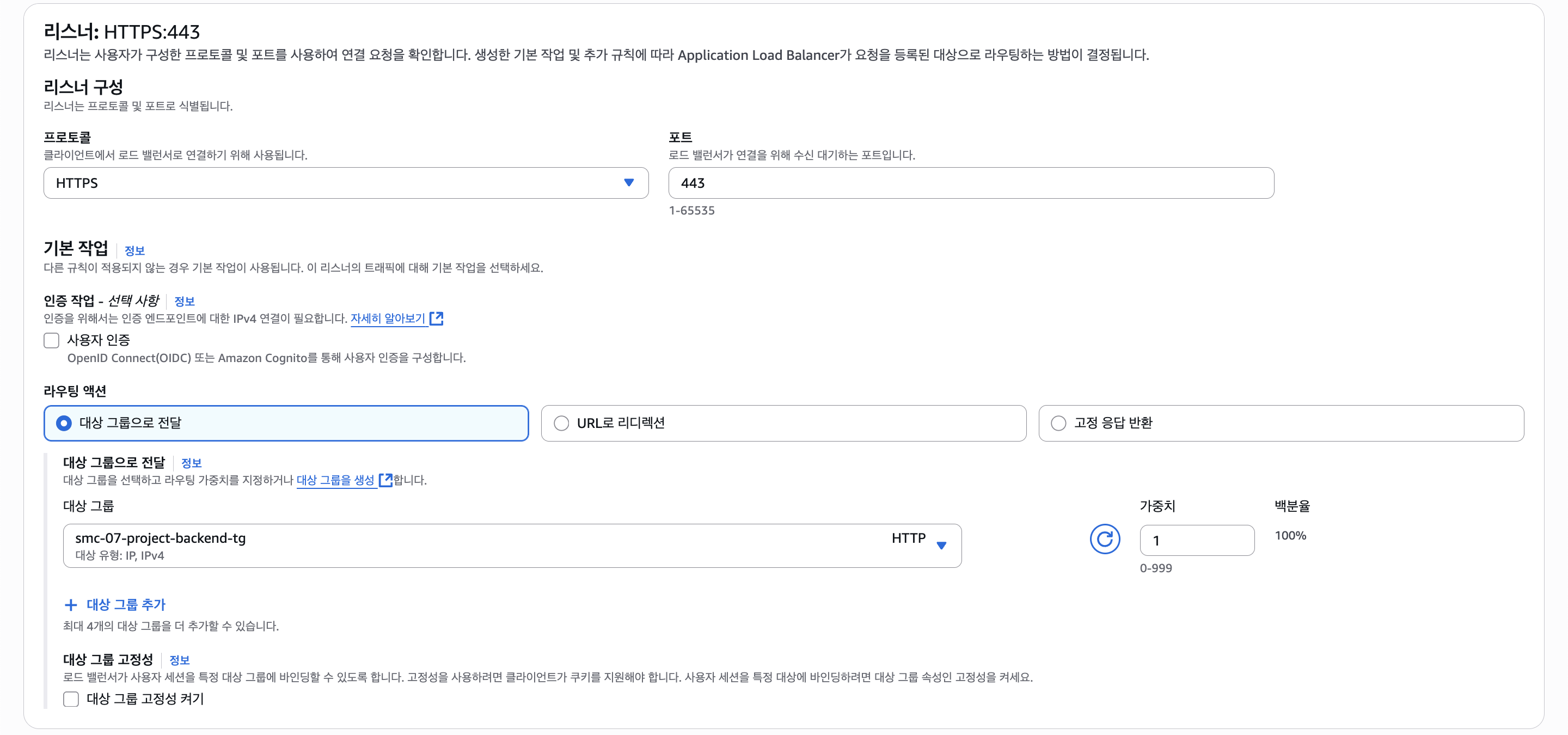Select the 대상 그룹으로 전달 radio option
Screen dimensions: 1568x735
pos(64,423)
